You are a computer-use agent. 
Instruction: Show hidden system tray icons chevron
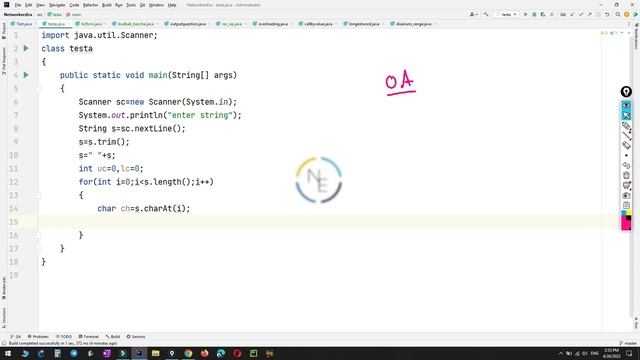pyautogui.click(x=560, y=353)
